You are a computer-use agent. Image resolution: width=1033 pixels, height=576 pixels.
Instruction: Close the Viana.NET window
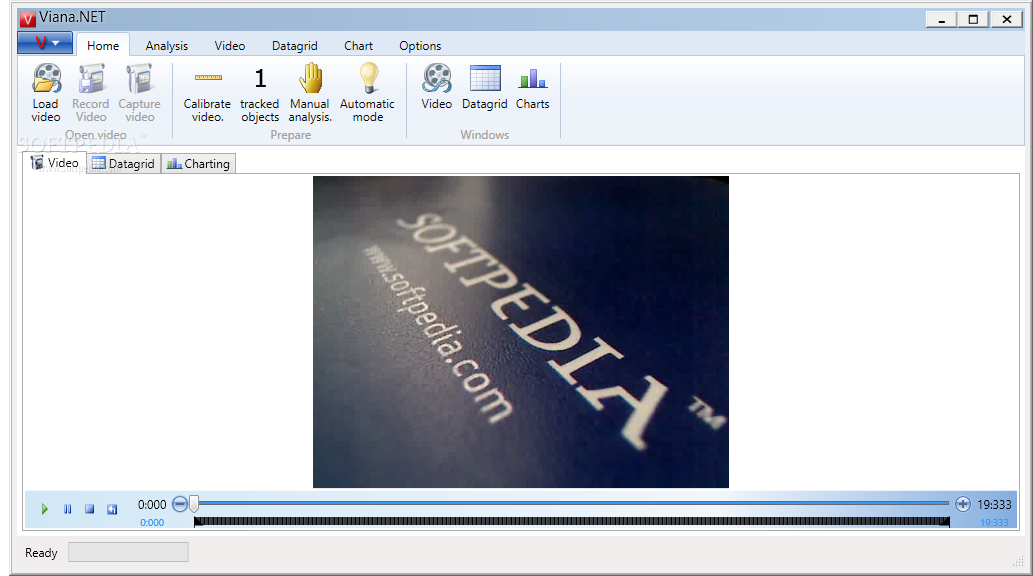(1007, 19)
